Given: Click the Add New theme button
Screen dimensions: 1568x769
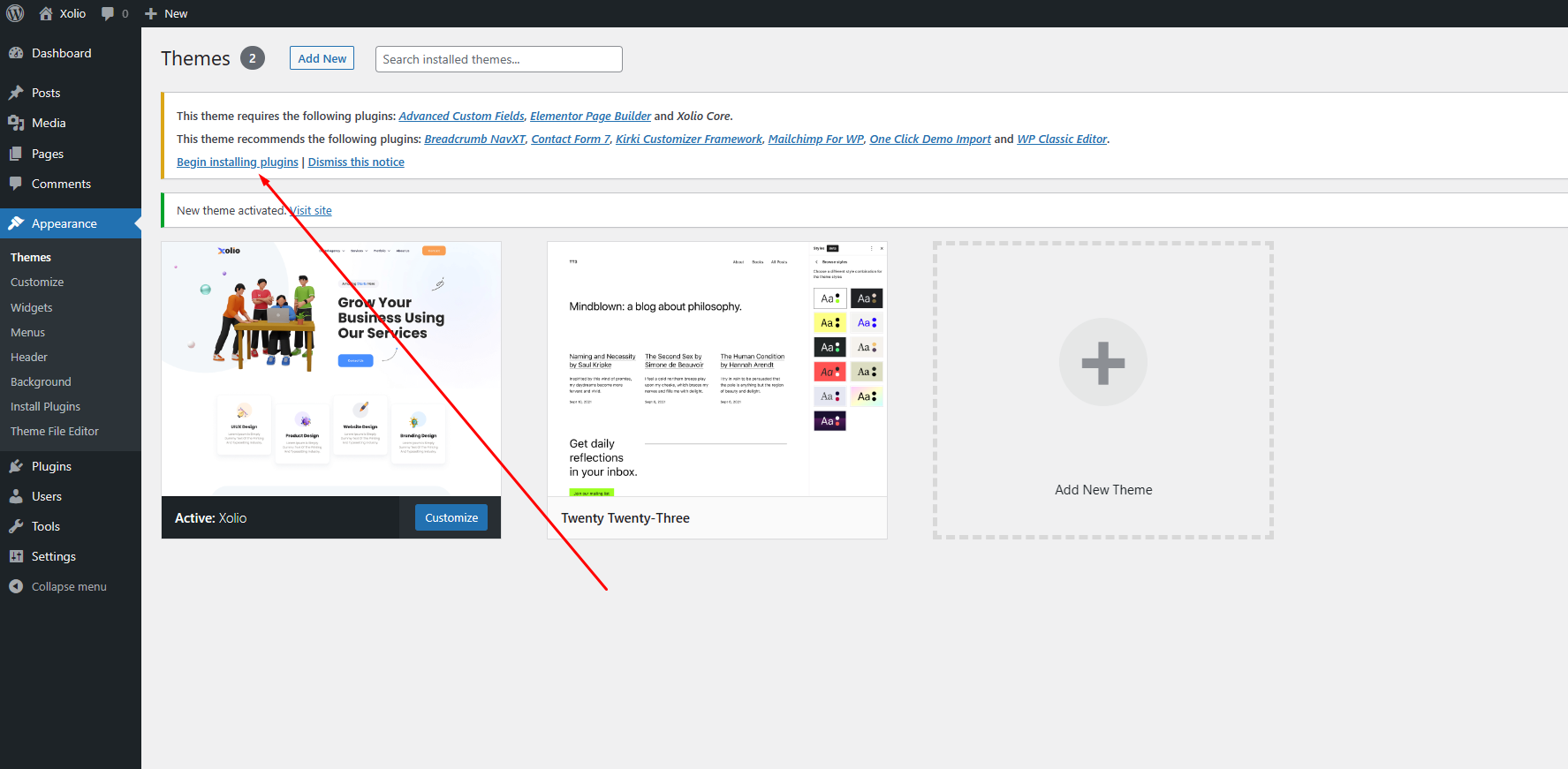Looking at the screenshot, I should tap(322, 58).
